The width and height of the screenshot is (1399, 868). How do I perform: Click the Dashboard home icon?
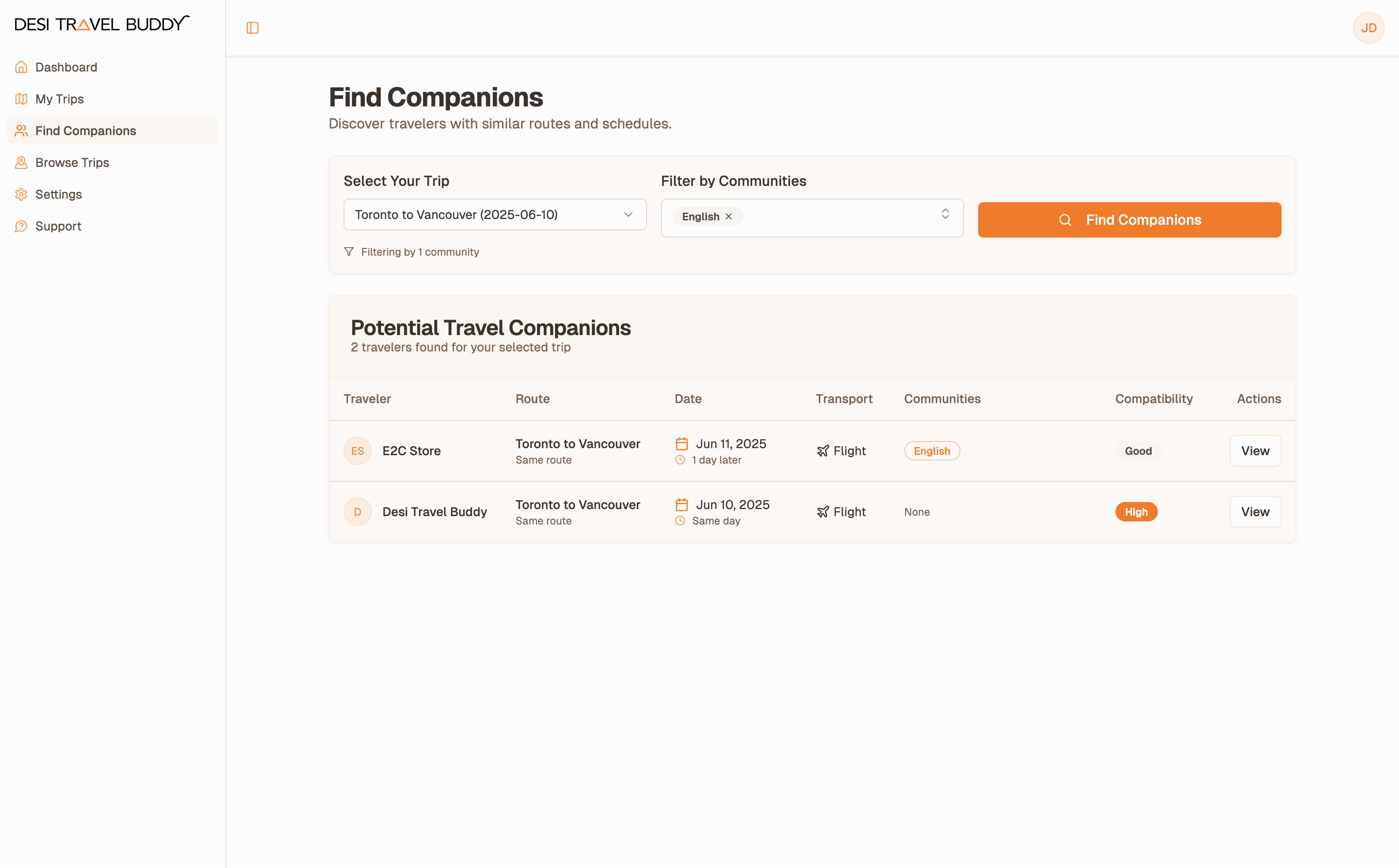pyautogui.click(x=21, y=67)
